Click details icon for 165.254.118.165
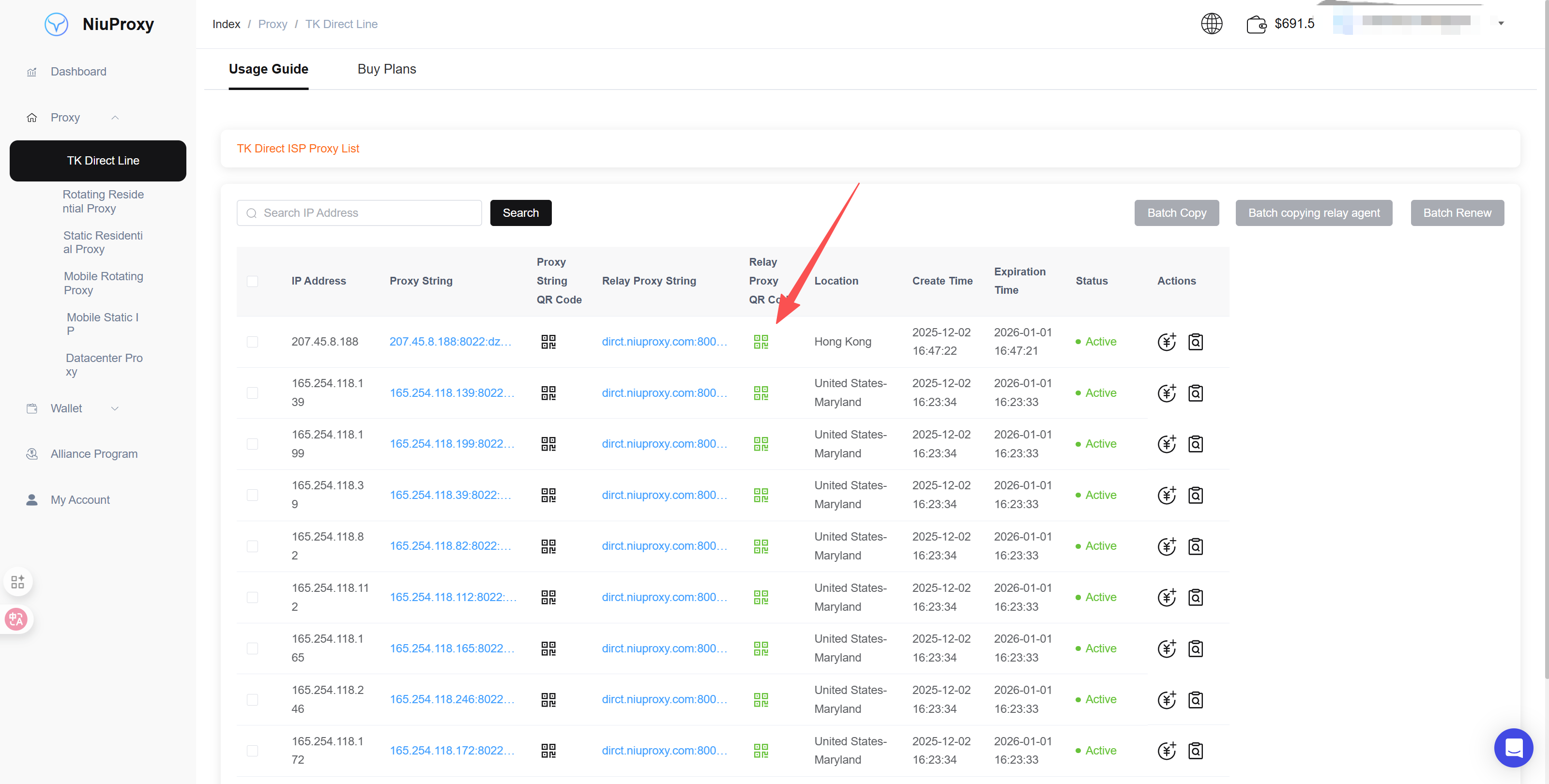 tap(1196, 648)
